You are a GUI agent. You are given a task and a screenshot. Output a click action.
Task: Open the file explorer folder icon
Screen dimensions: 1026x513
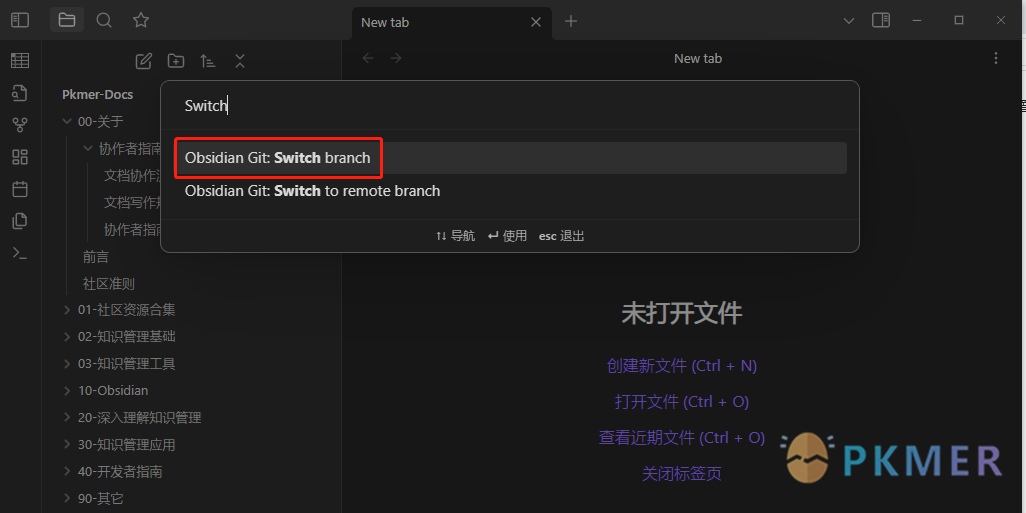(x=67, y=20)
